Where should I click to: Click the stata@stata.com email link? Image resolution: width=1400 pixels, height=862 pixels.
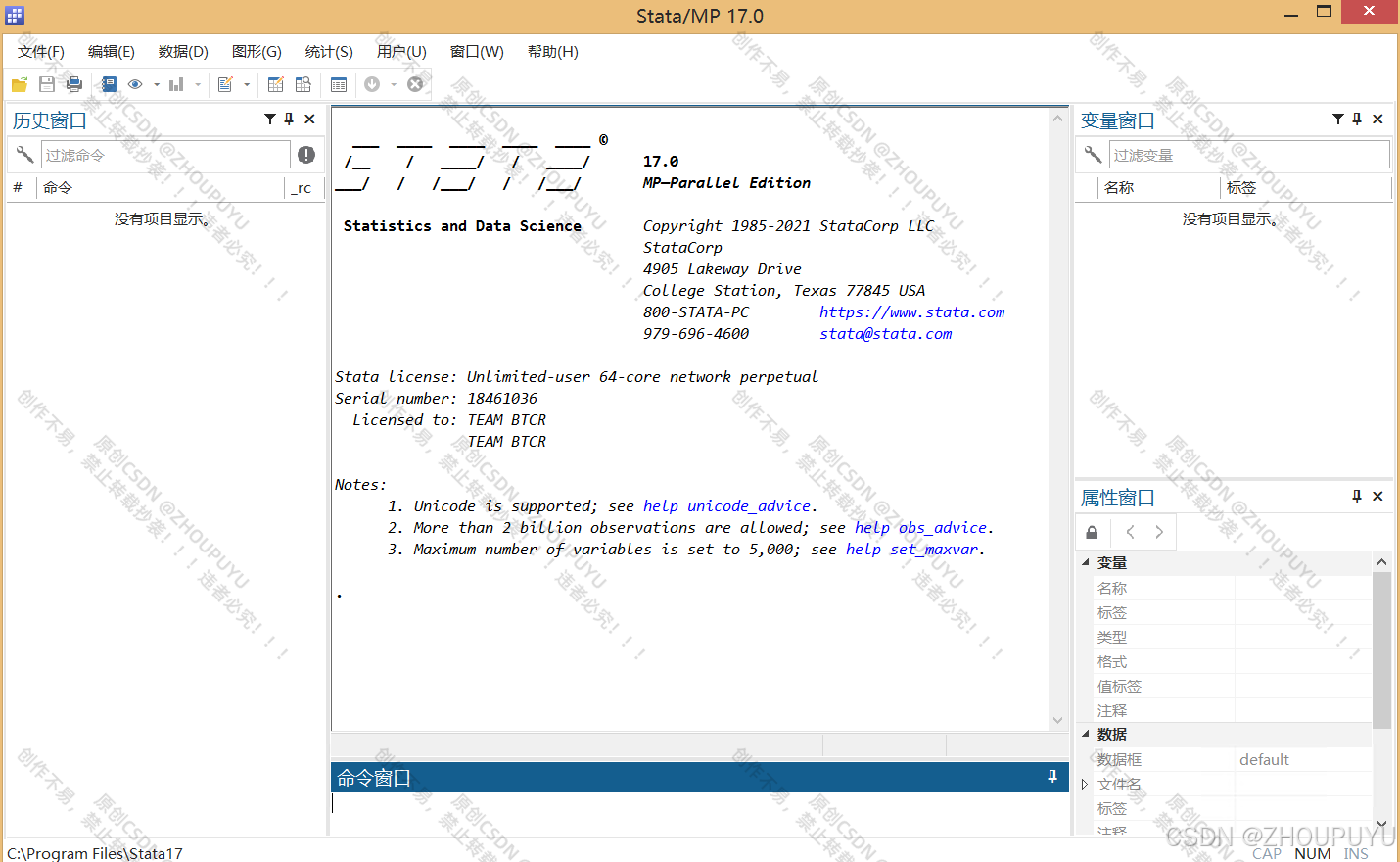click(x=886, y=334)
